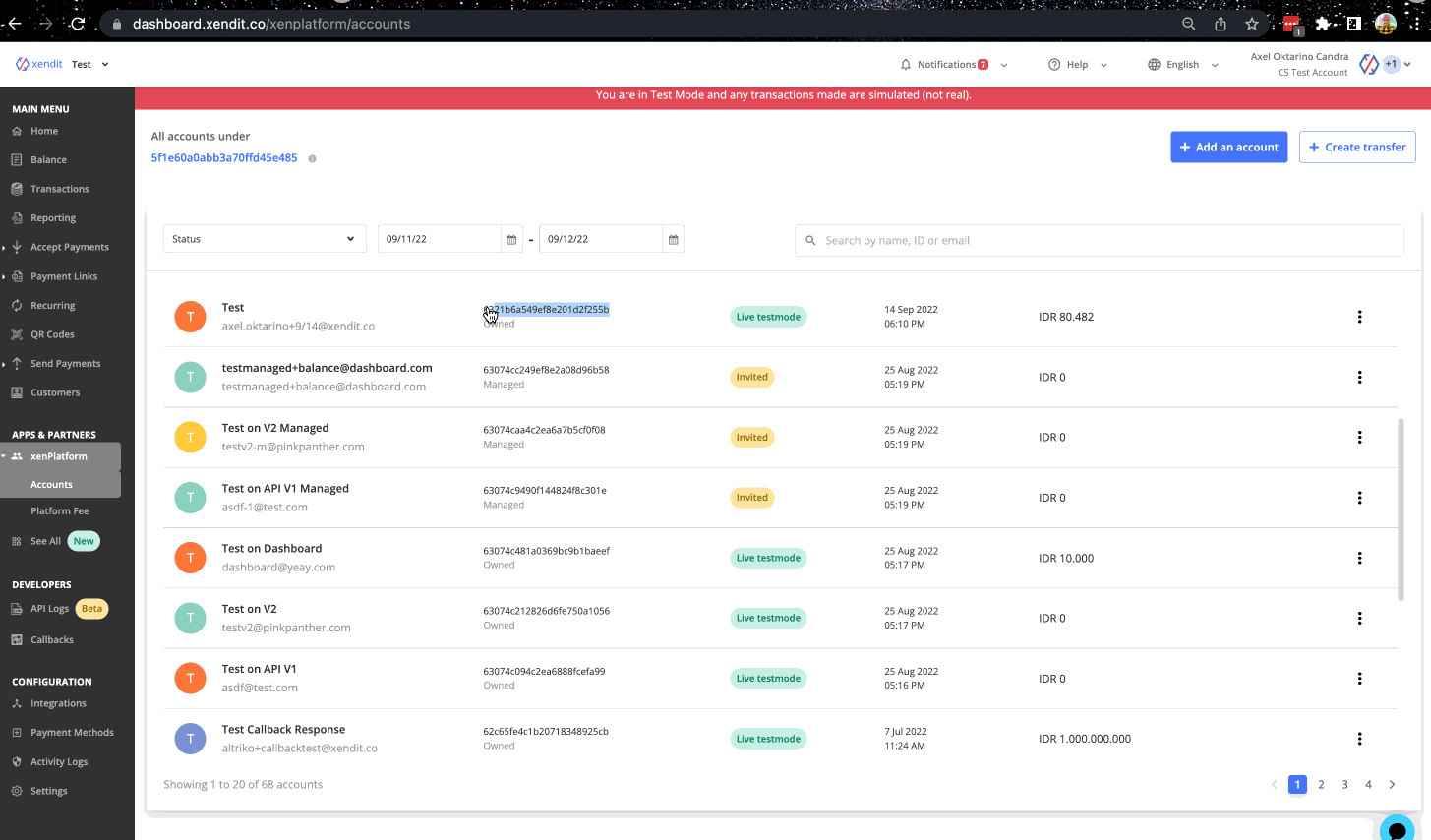Go to page 2 of accounts
The image size is (1431, 840).
click(x=1321, y=784)
